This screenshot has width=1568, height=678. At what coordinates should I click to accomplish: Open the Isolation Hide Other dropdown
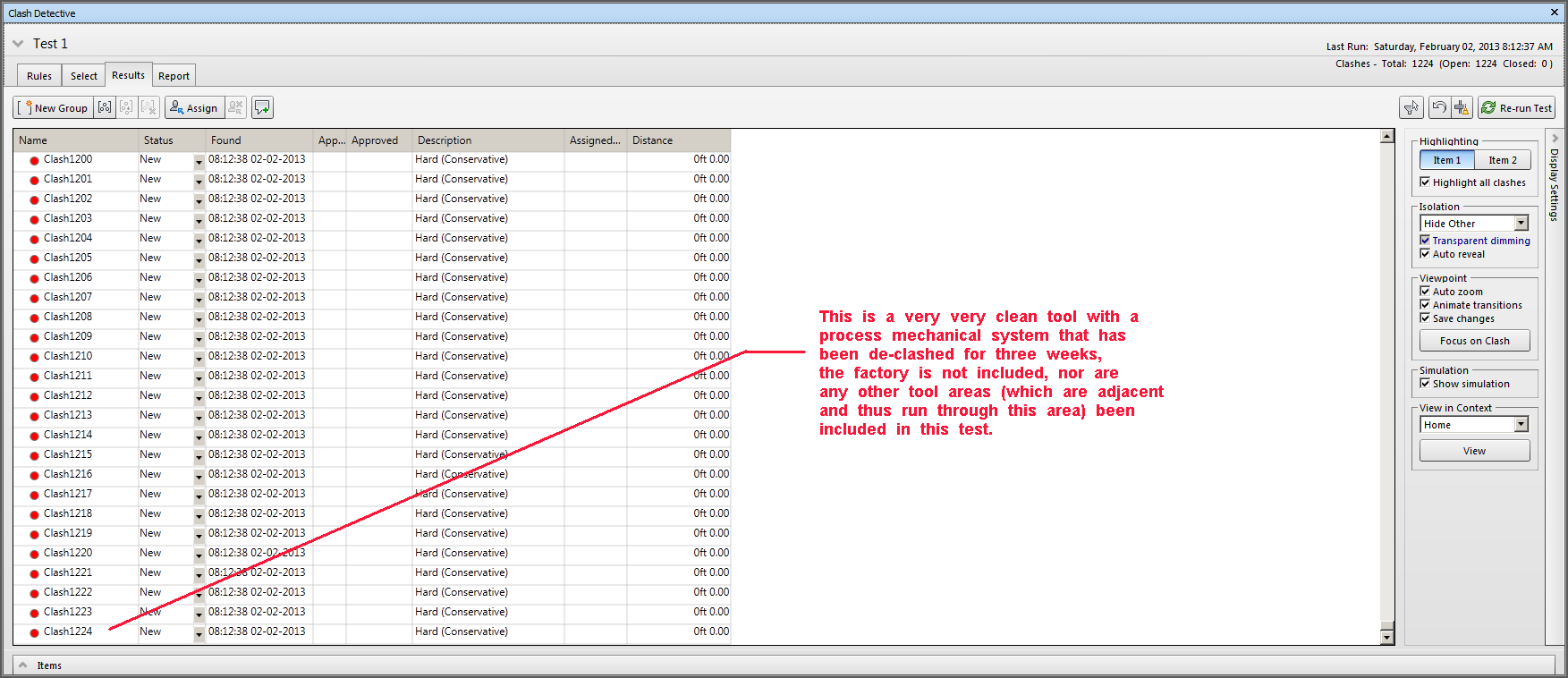(1521, 224)
